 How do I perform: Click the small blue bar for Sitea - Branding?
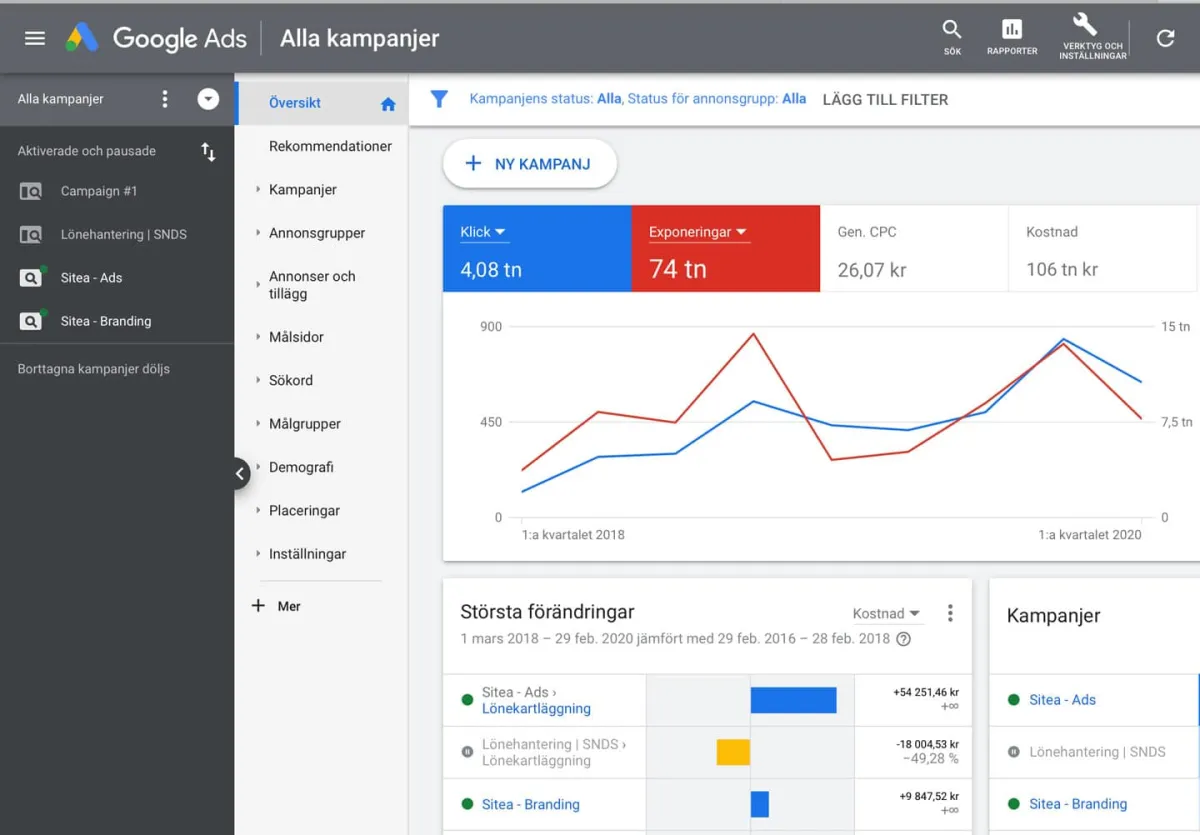click(760, 804)
